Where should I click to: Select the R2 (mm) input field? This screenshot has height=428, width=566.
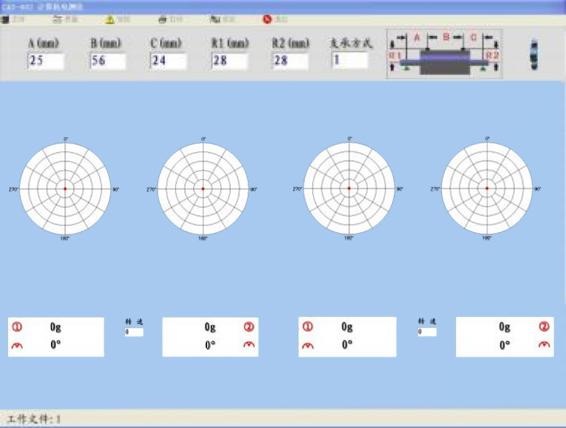(x=291, y=61)
